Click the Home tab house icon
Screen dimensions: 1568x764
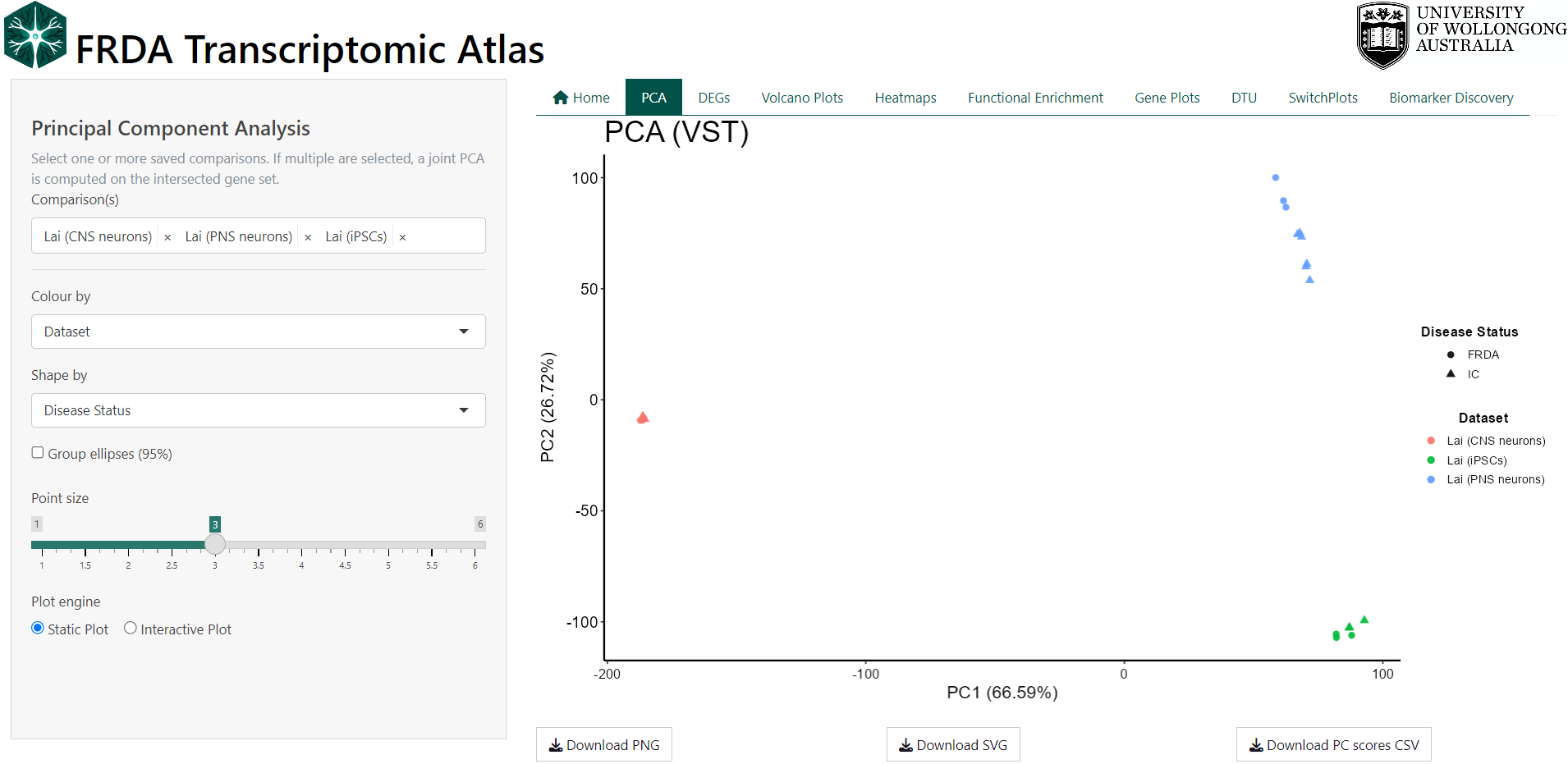pyautogui.click(x=561, y=98)
